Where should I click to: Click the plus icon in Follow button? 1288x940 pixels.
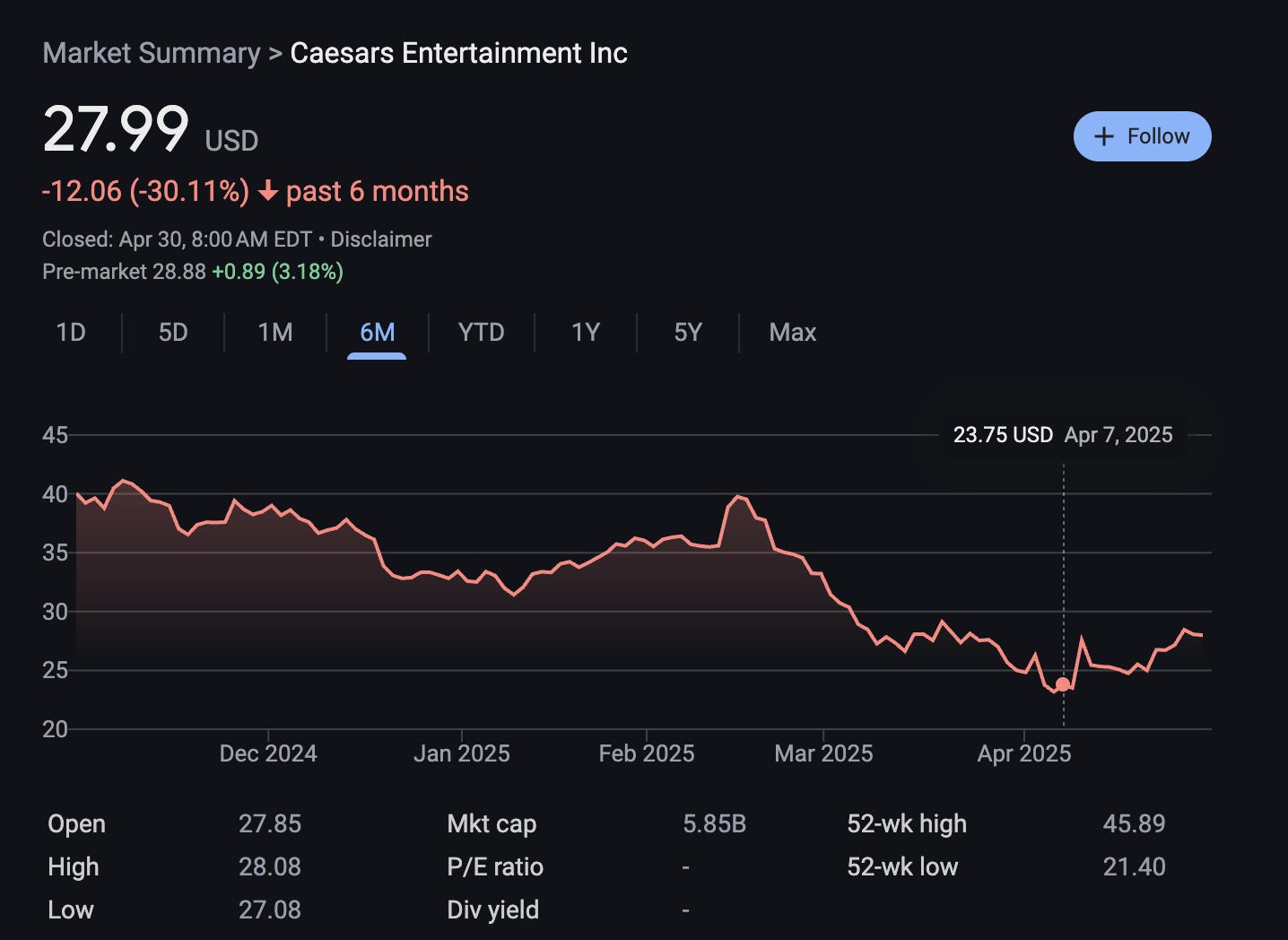[x=1105, y=136]
